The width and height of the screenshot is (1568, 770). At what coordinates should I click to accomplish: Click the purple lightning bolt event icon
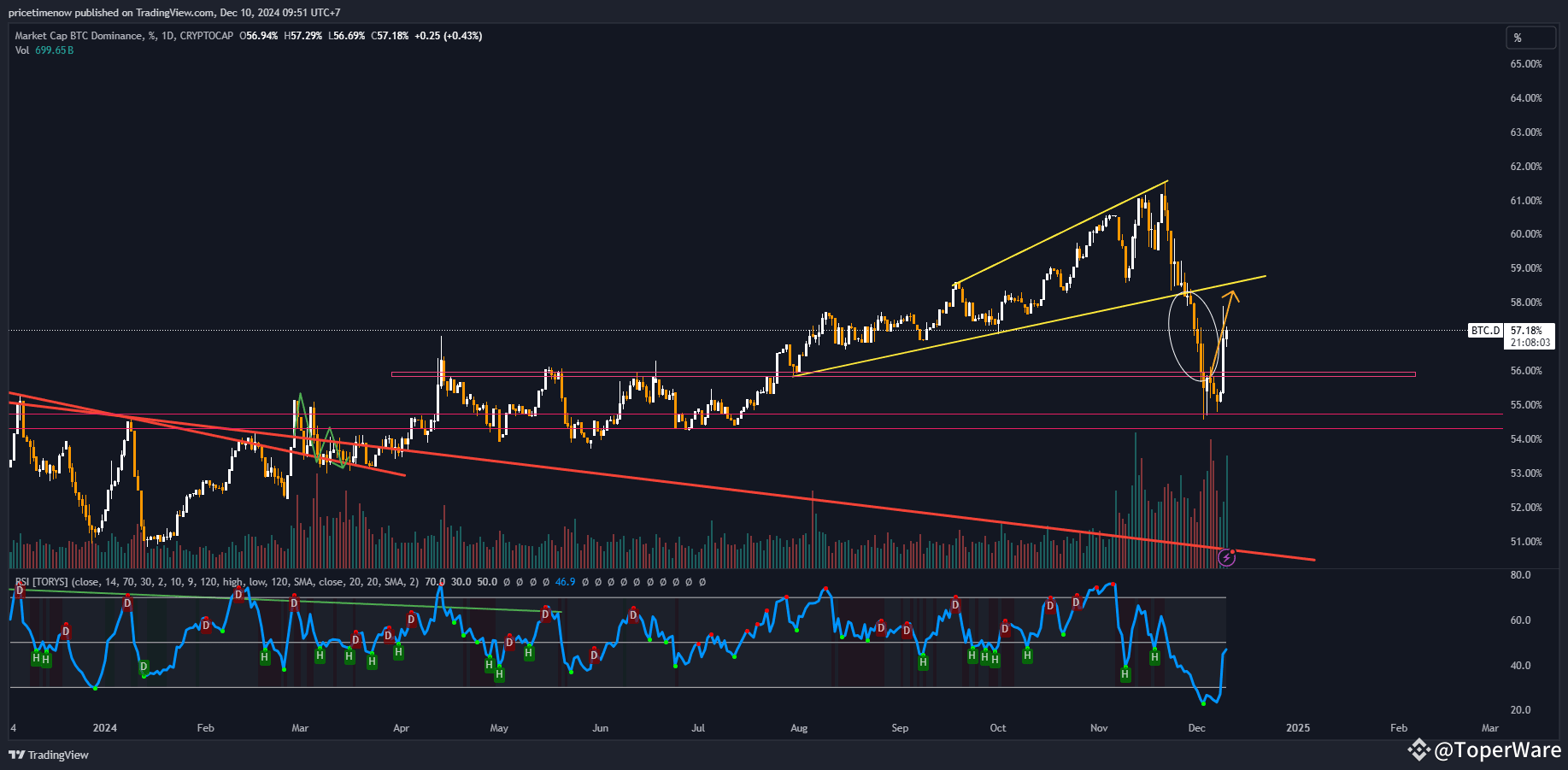(1226, 558)
